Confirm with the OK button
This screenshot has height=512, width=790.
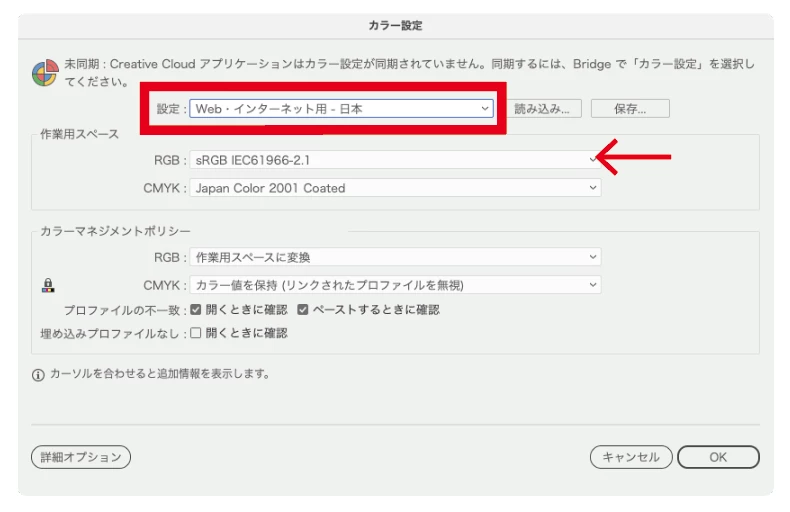click(x=718, y=457)
